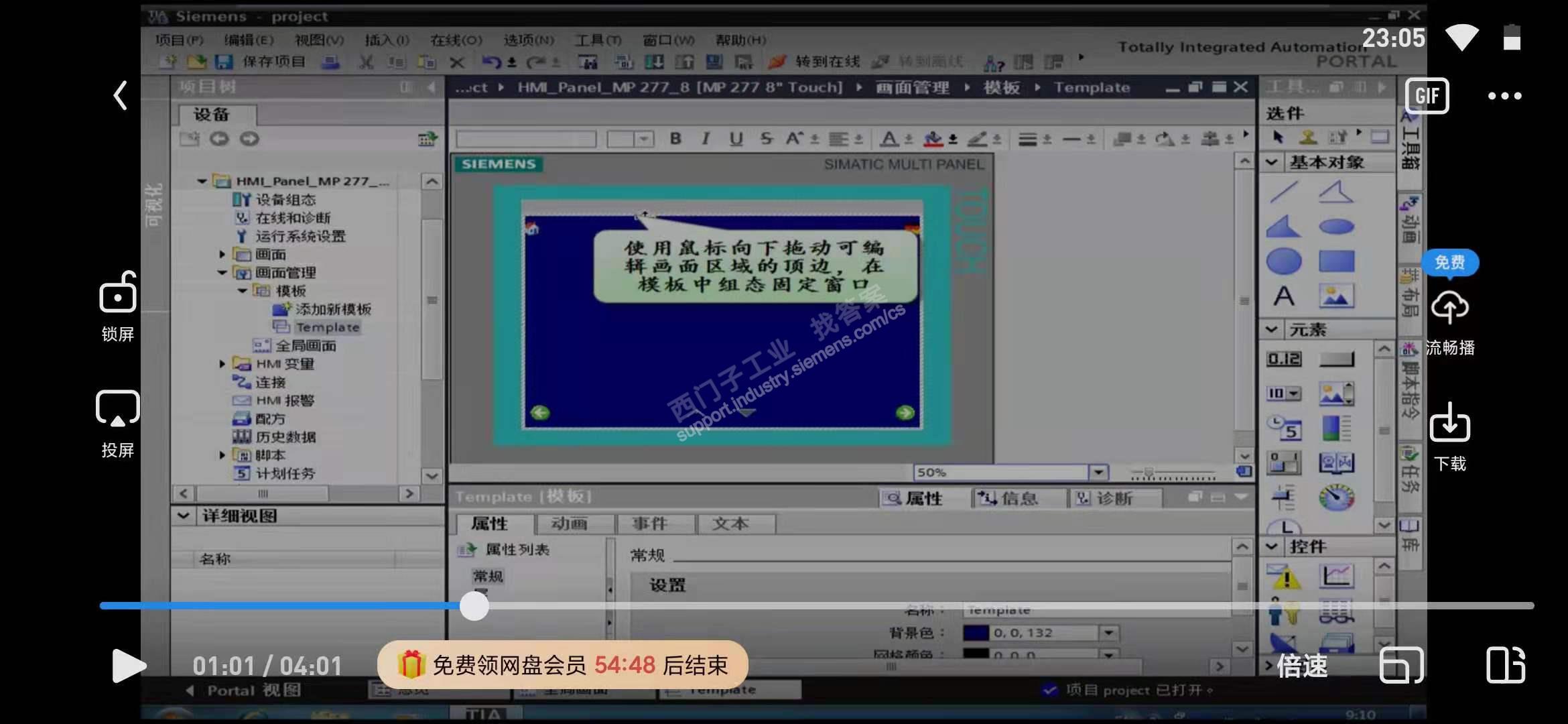Open playback speed option
The width and height of the screenshot is (1568, 724).
tap(1301, 666)
